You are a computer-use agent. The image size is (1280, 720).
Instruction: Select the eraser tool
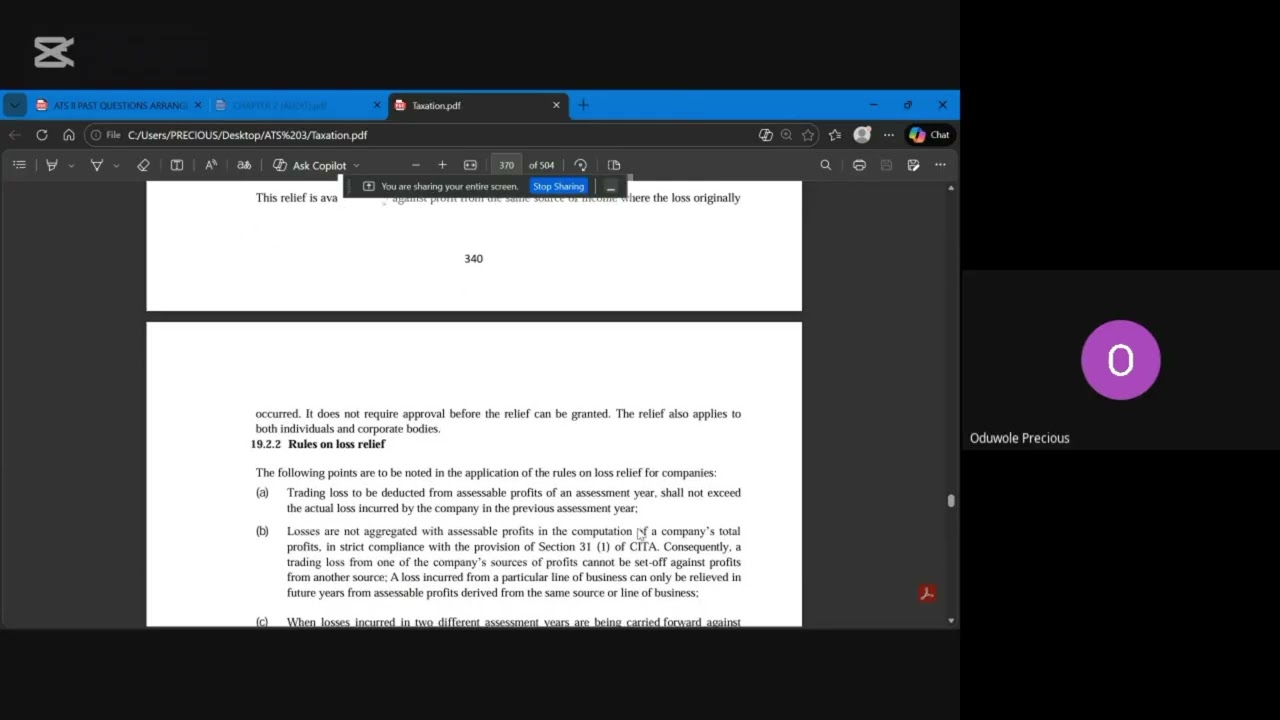(x=143, y=165)
